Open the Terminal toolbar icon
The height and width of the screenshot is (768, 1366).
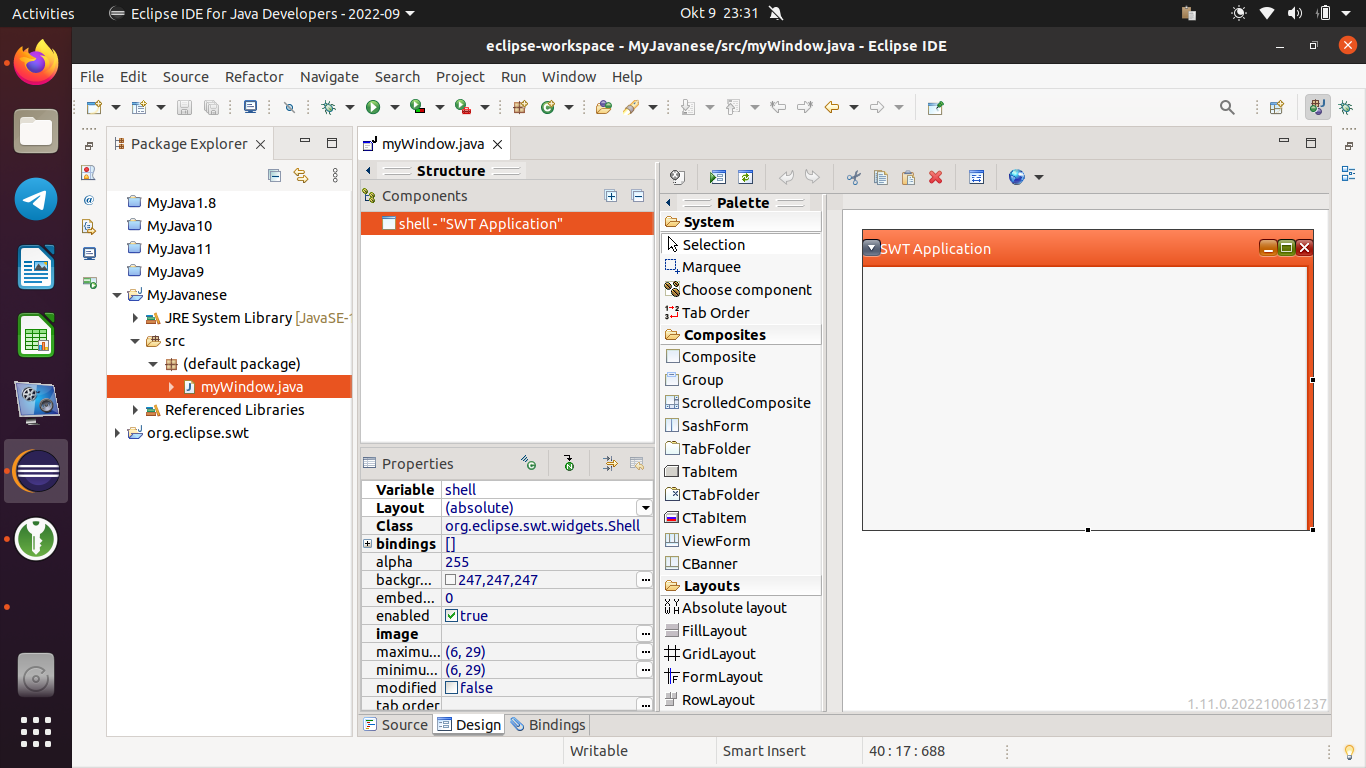250,107
